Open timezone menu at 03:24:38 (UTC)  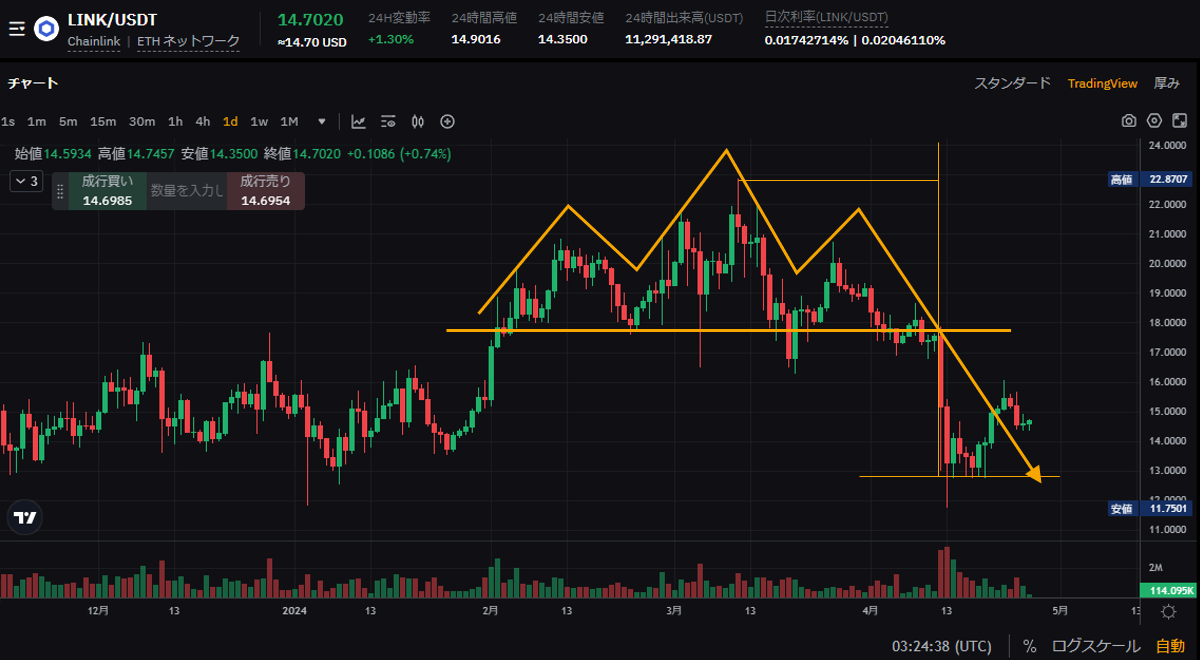coord(944,645)
